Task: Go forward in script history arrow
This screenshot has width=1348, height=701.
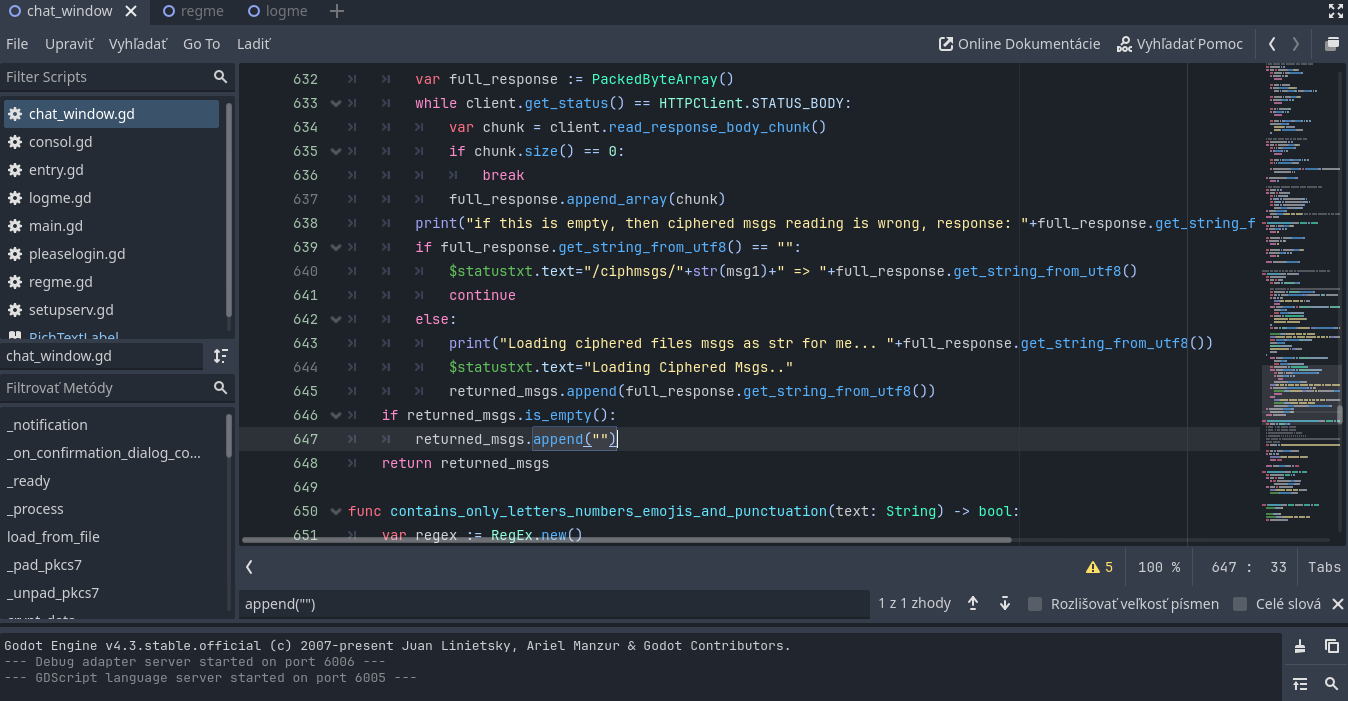Action: pos(1294,44)
